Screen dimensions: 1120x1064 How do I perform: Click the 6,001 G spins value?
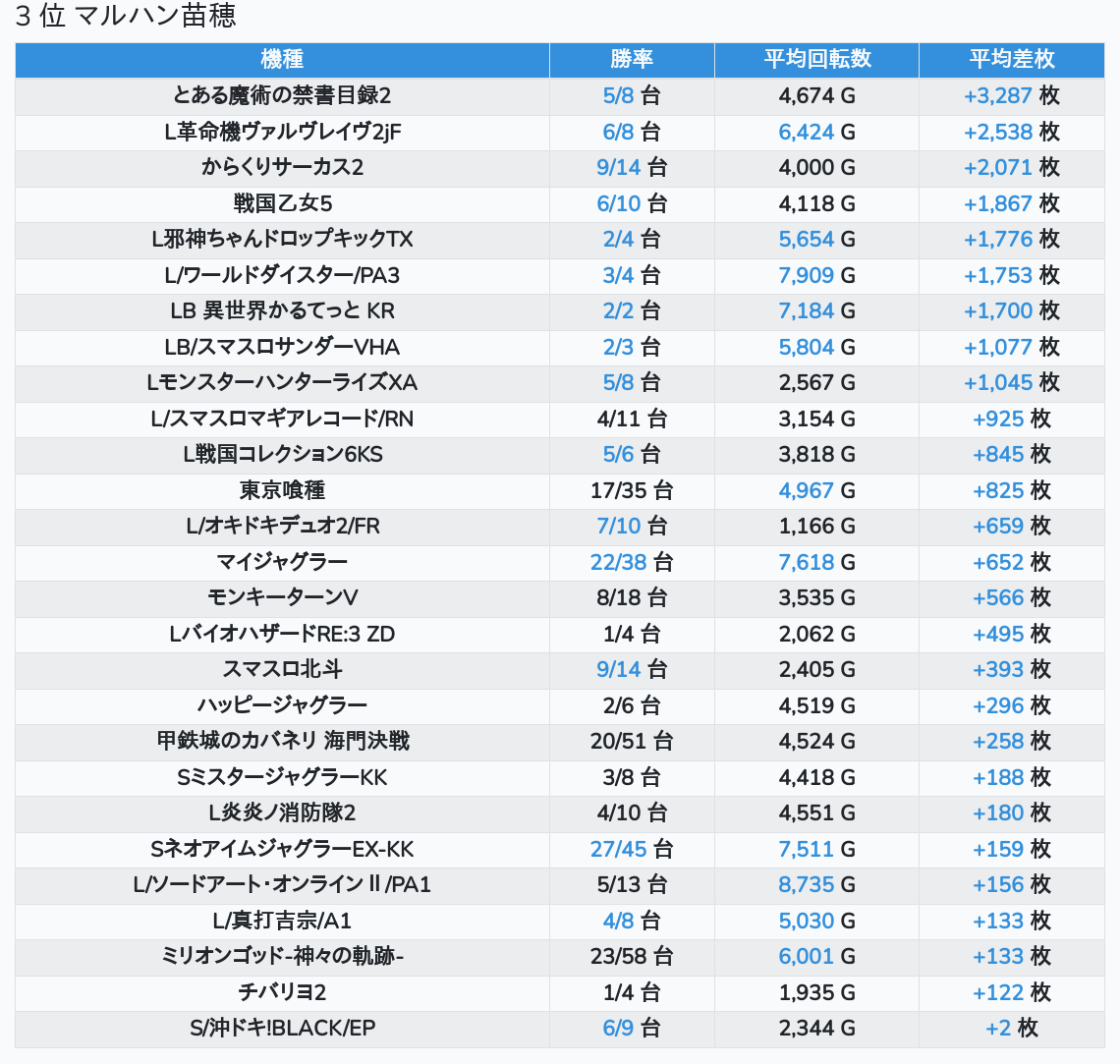pyautogui.click(x=817, y=957)
